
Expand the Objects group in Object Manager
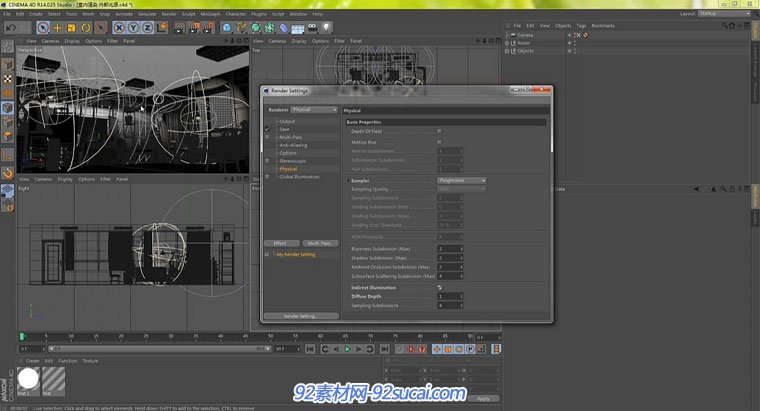(x=507, y=50)
